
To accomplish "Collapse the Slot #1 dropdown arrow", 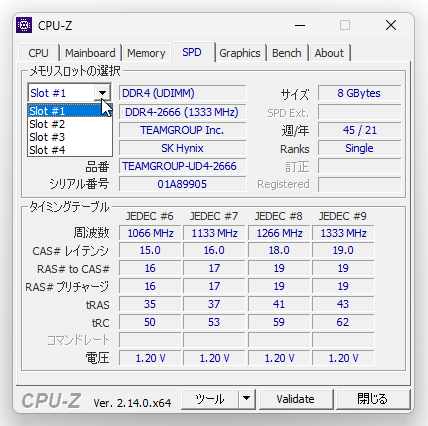I will click(102, 93).
